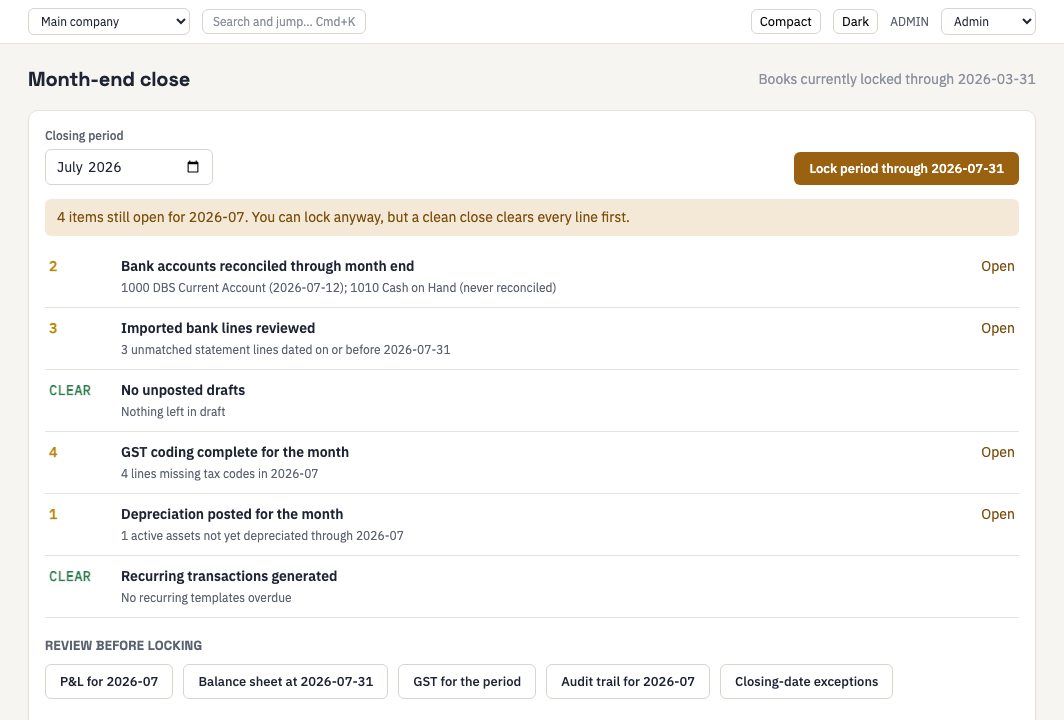Click the ADMIN label in header
Image resolution: width=1064 pixels, height=720 pixels.
909,22
